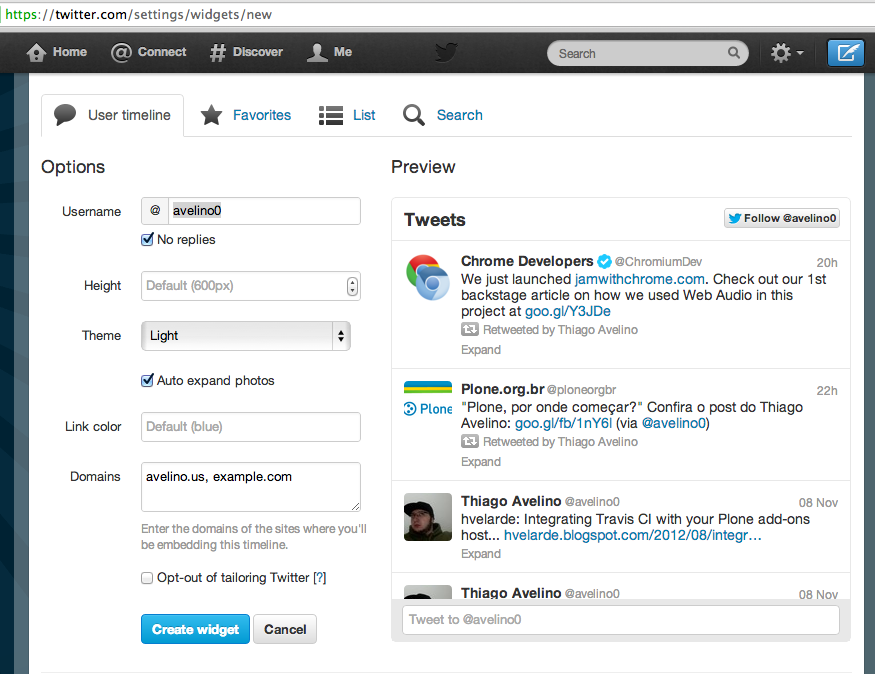Click the Create widget button
875x674 pixels.
pos(195,629)
